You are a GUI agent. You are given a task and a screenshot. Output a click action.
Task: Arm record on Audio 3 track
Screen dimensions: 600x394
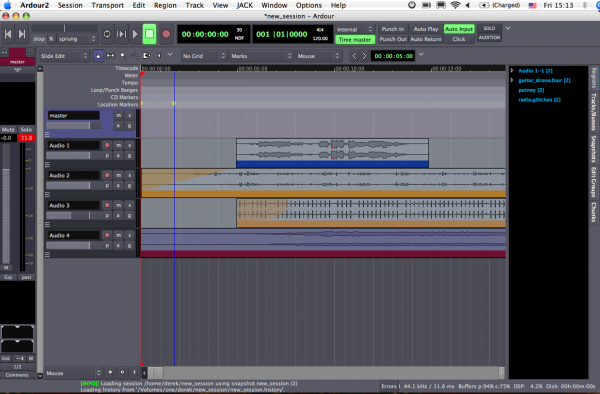pyautogui.click(x=107, y=205)
